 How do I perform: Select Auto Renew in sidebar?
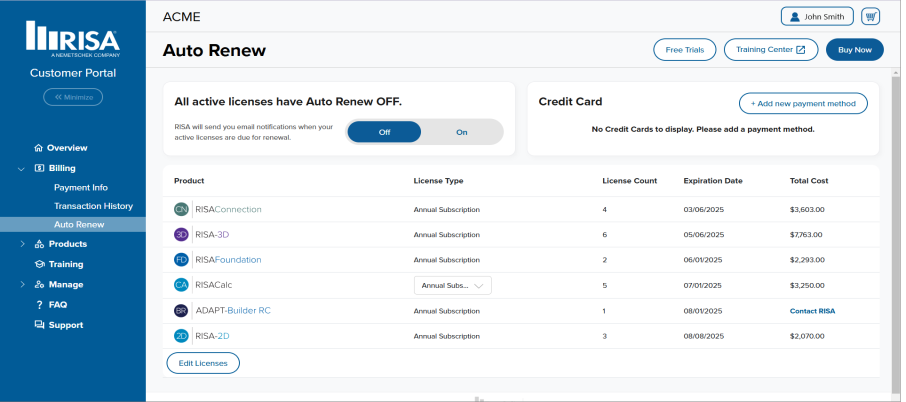[x=73, y=225]
